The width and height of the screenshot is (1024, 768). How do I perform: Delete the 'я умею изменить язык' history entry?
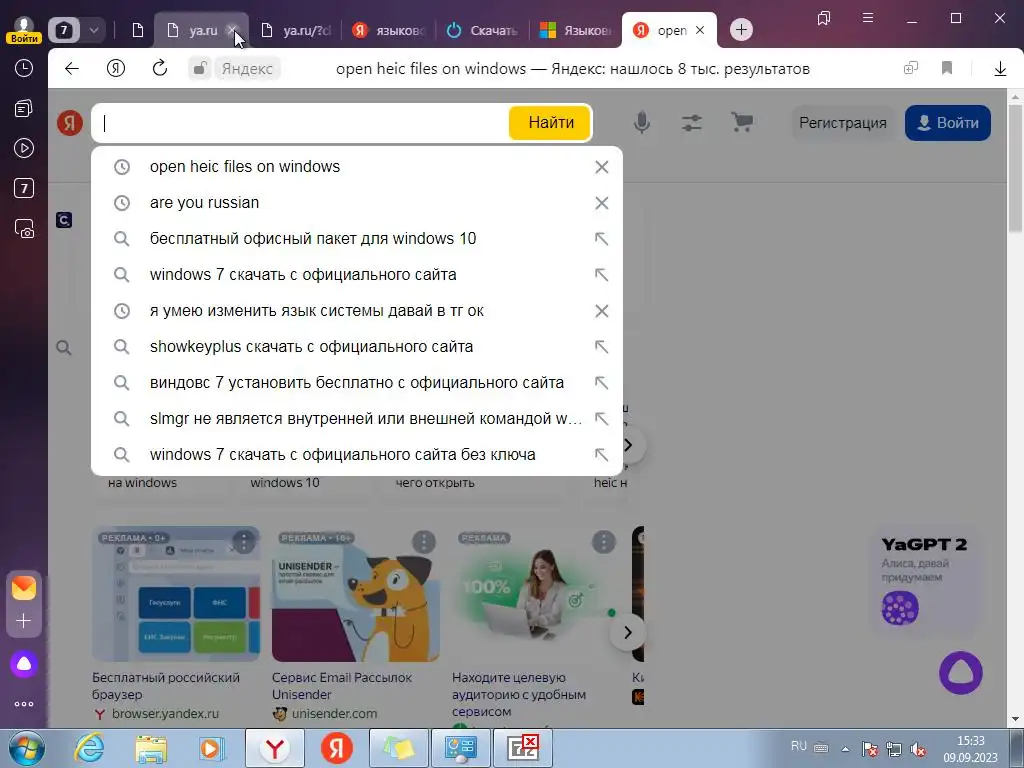coord(601,311)
